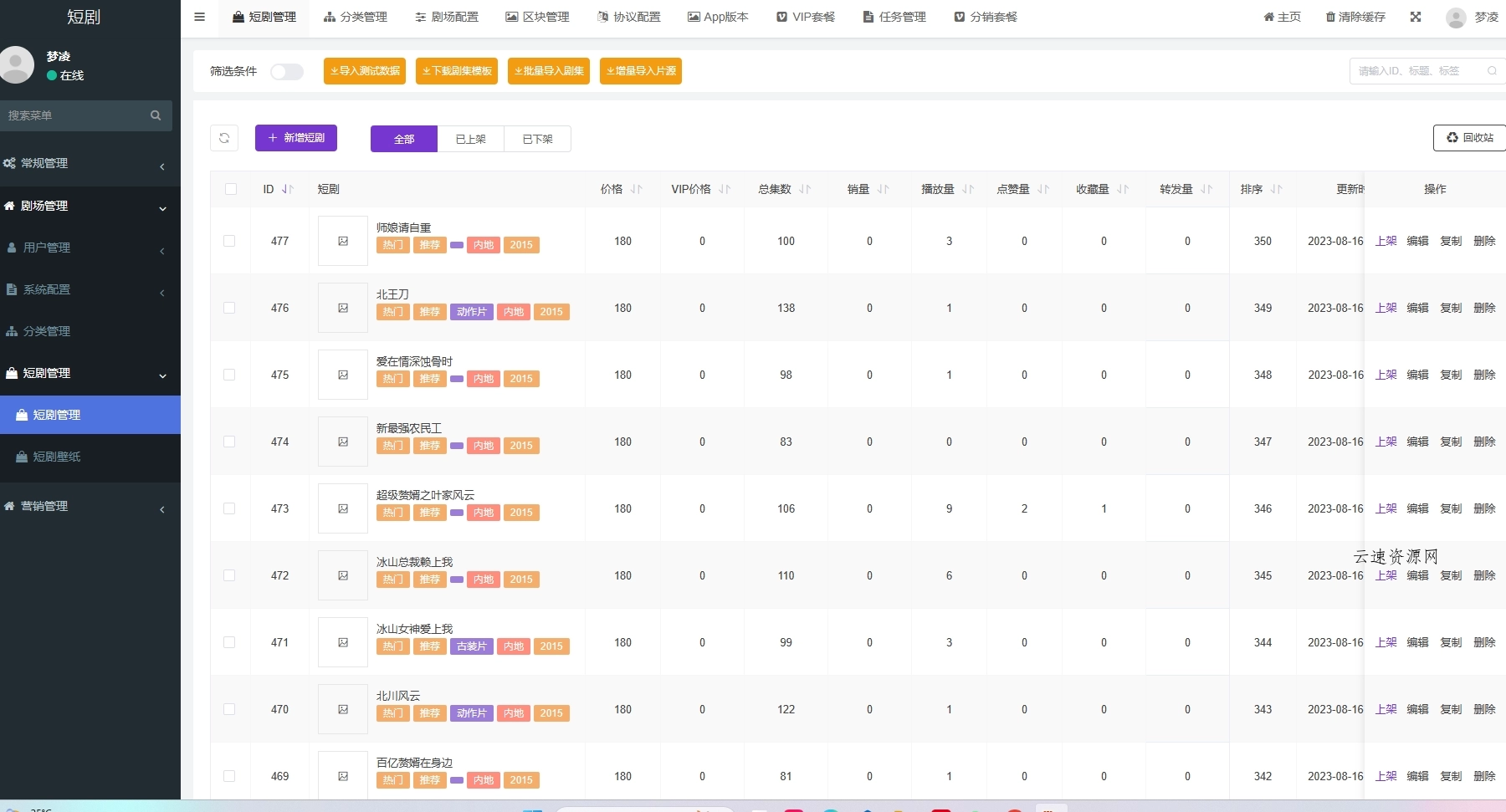The width and height of the screenshot is (1506, 812).
Task: Enter fullscreen via the expand icon
Action: click(x=1416, y=17)
